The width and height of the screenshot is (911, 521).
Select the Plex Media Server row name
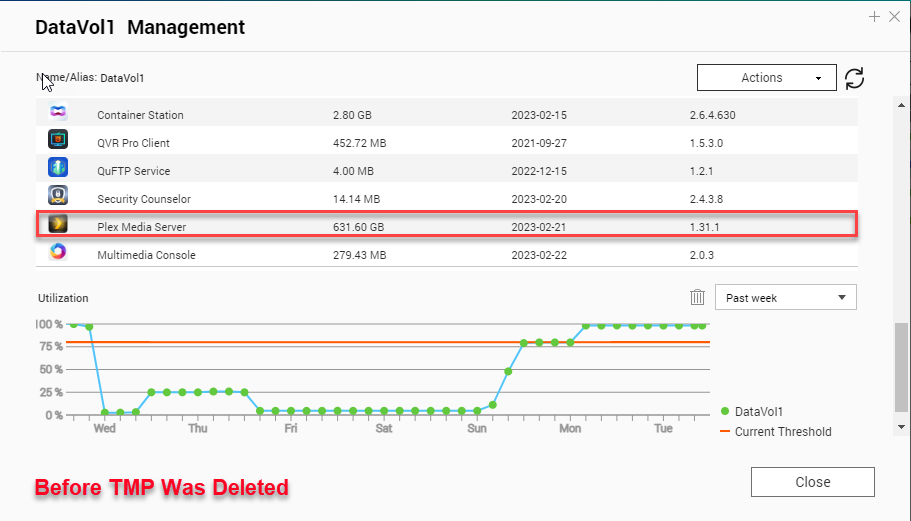click(x=141, y=227)
